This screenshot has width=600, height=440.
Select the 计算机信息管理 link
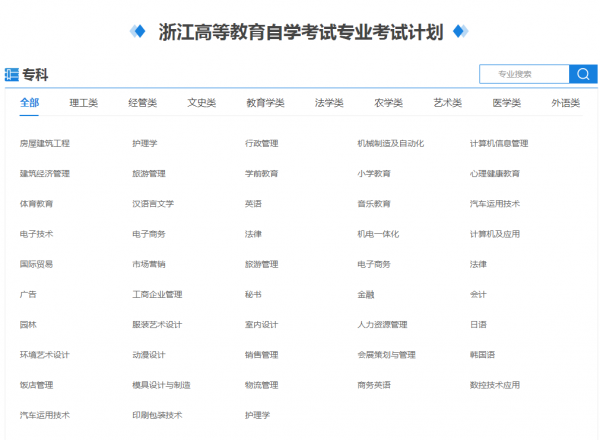coord(499,143)
